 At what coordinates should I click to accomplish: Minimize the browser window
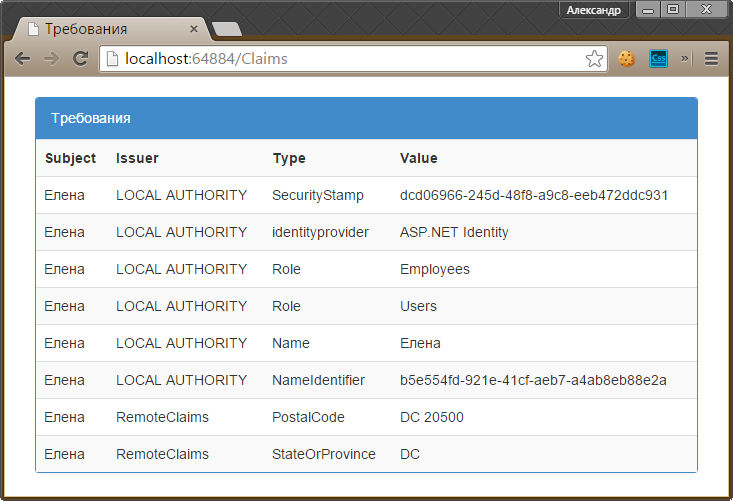pos(648,10)
